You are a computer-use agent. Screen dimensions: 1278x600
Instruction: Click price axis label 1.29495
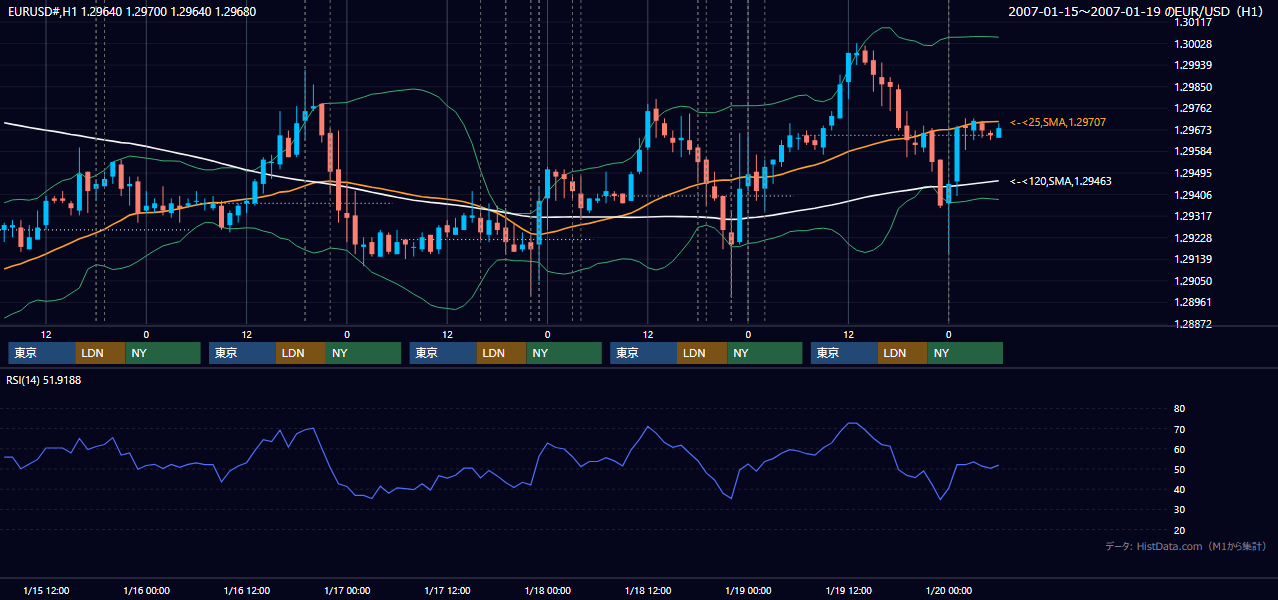coord(1192,173)
